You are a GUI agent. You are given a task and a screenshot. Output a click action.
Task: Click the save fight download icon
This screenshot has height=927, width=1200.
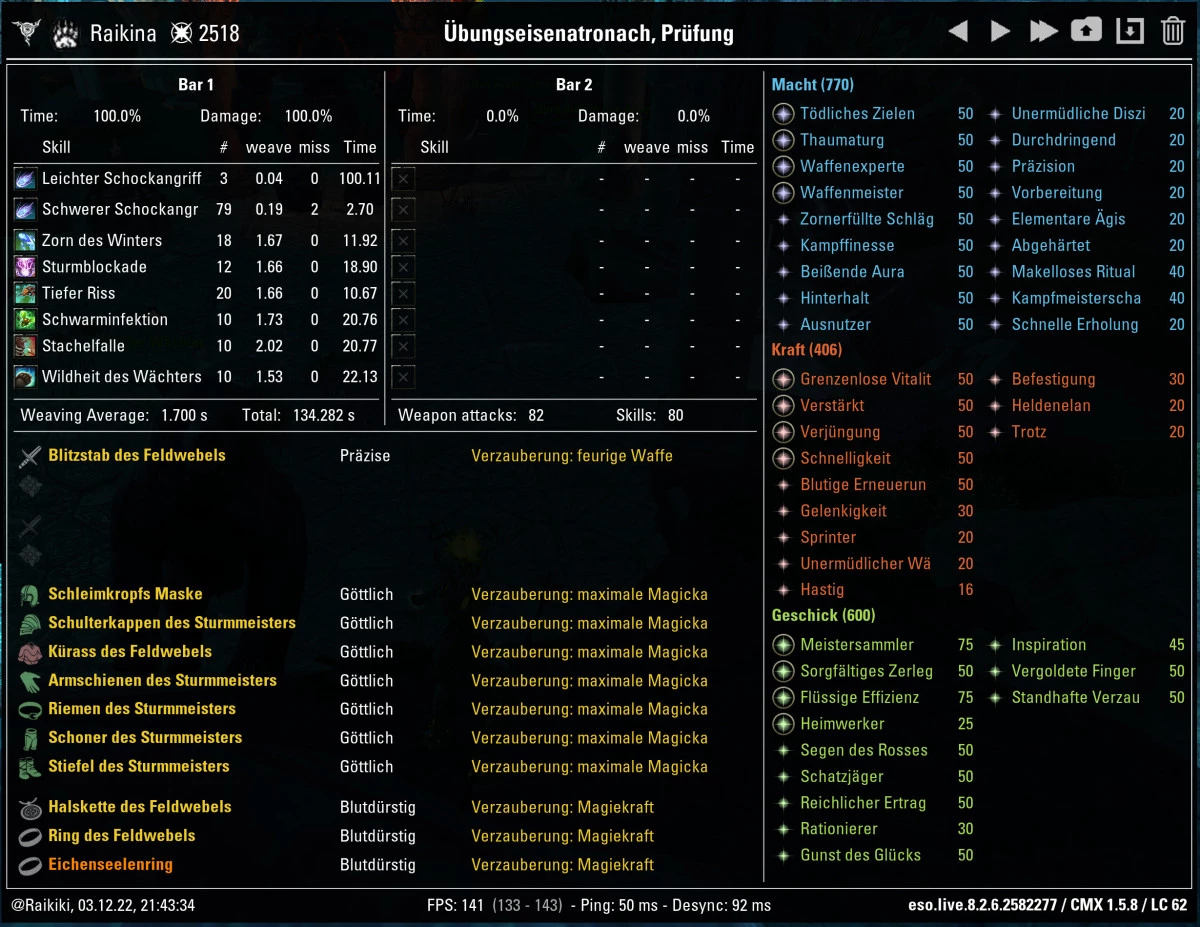point(1129,31)
